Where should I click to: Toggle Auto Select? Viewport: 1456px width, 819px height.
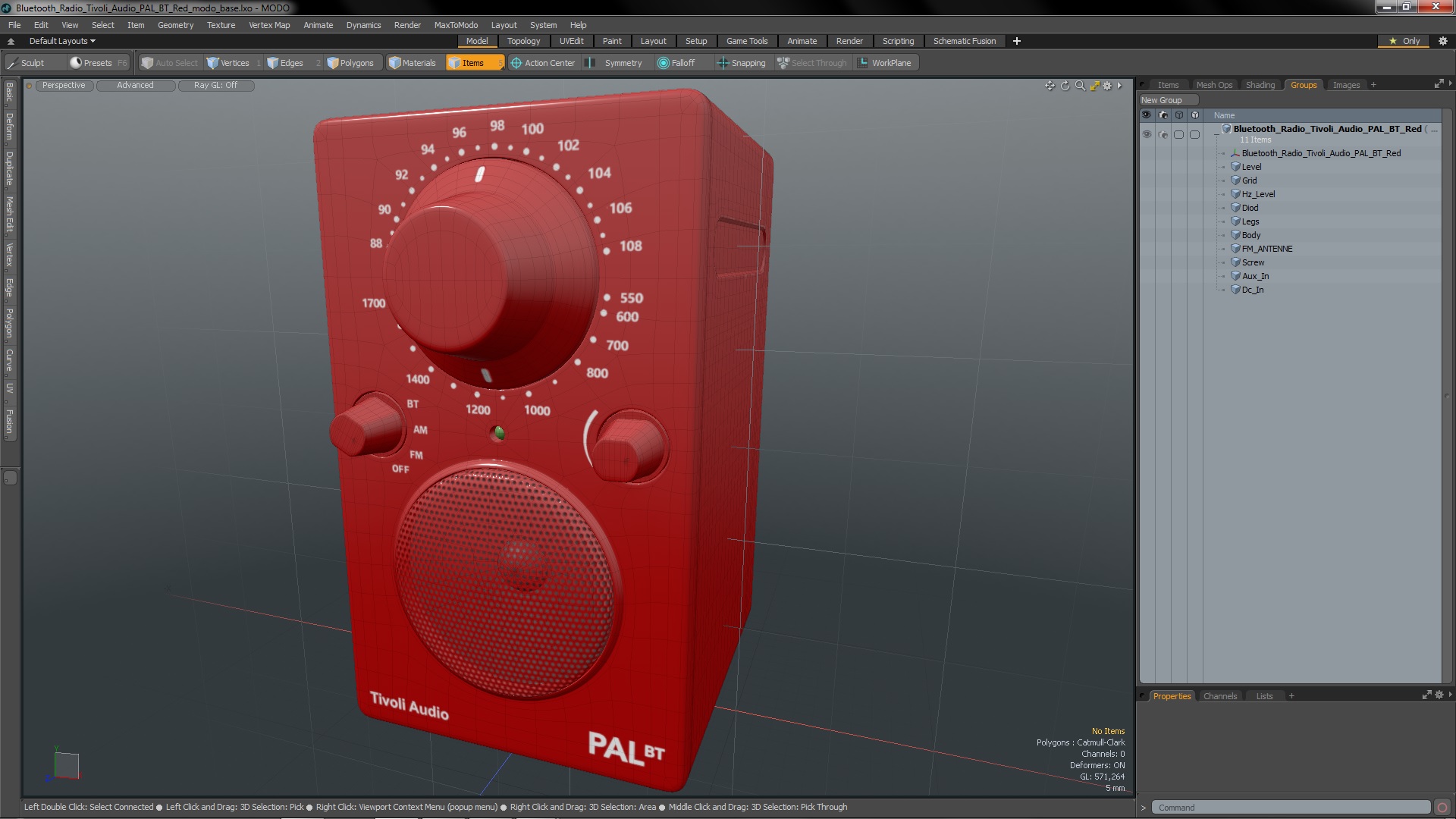pos(170,63)
